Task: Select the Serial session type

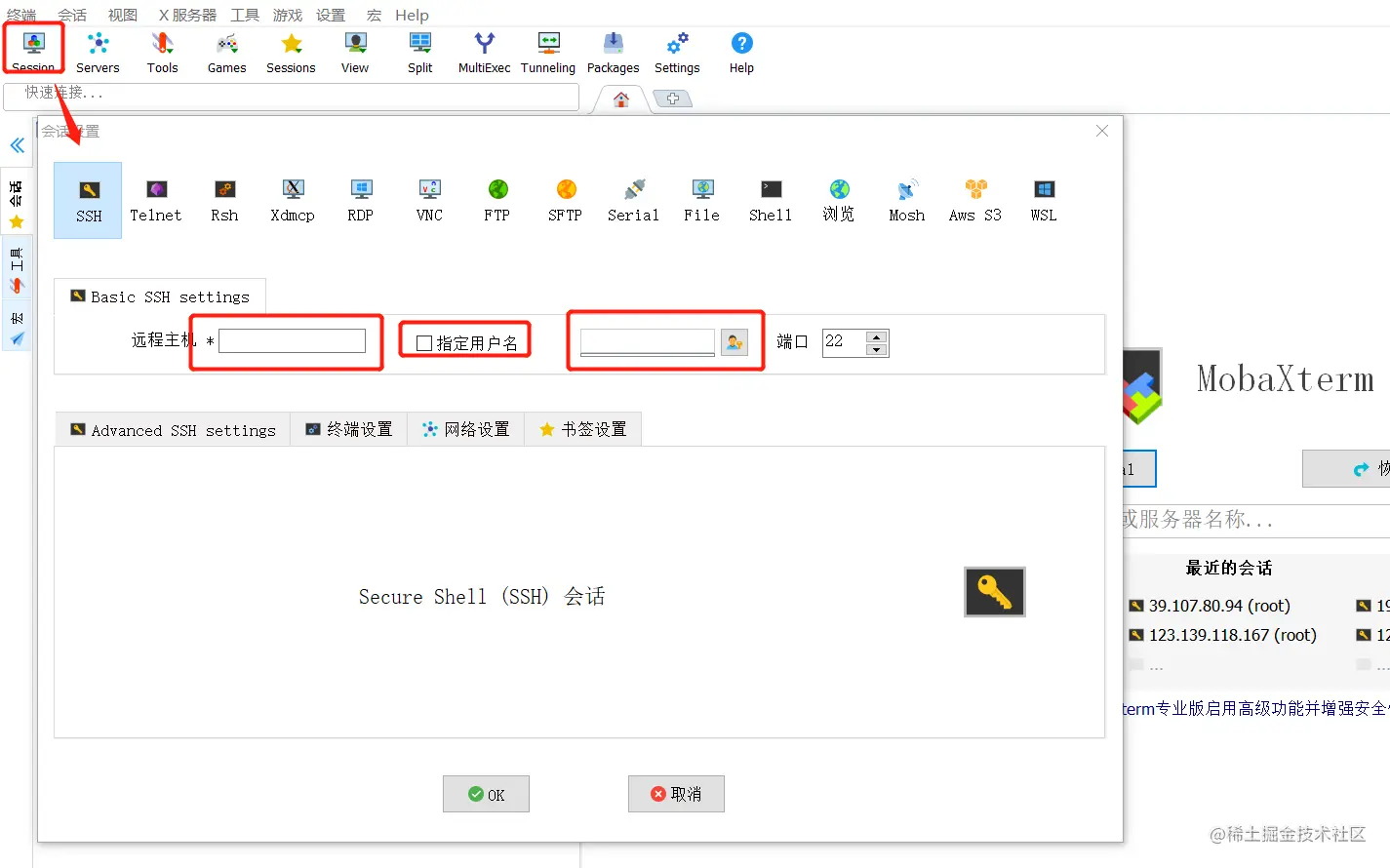Action: pyautogui.click(x=634, y=200)
